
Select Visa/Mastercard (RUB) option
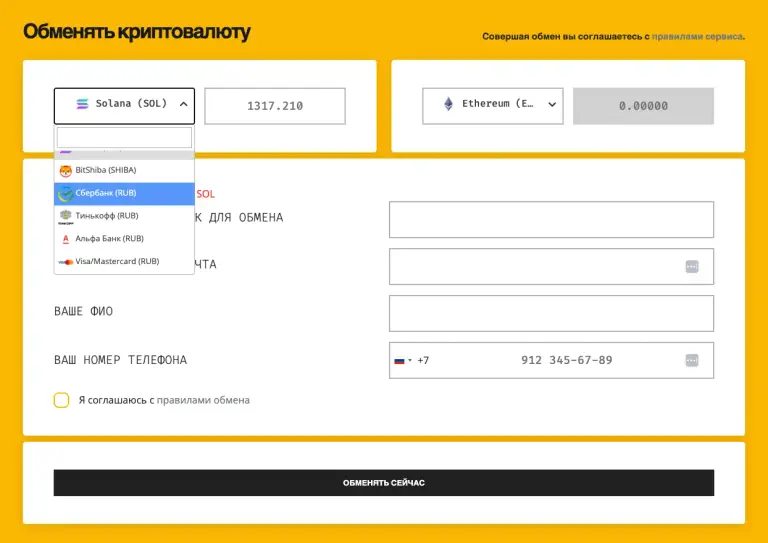point(124,261)
